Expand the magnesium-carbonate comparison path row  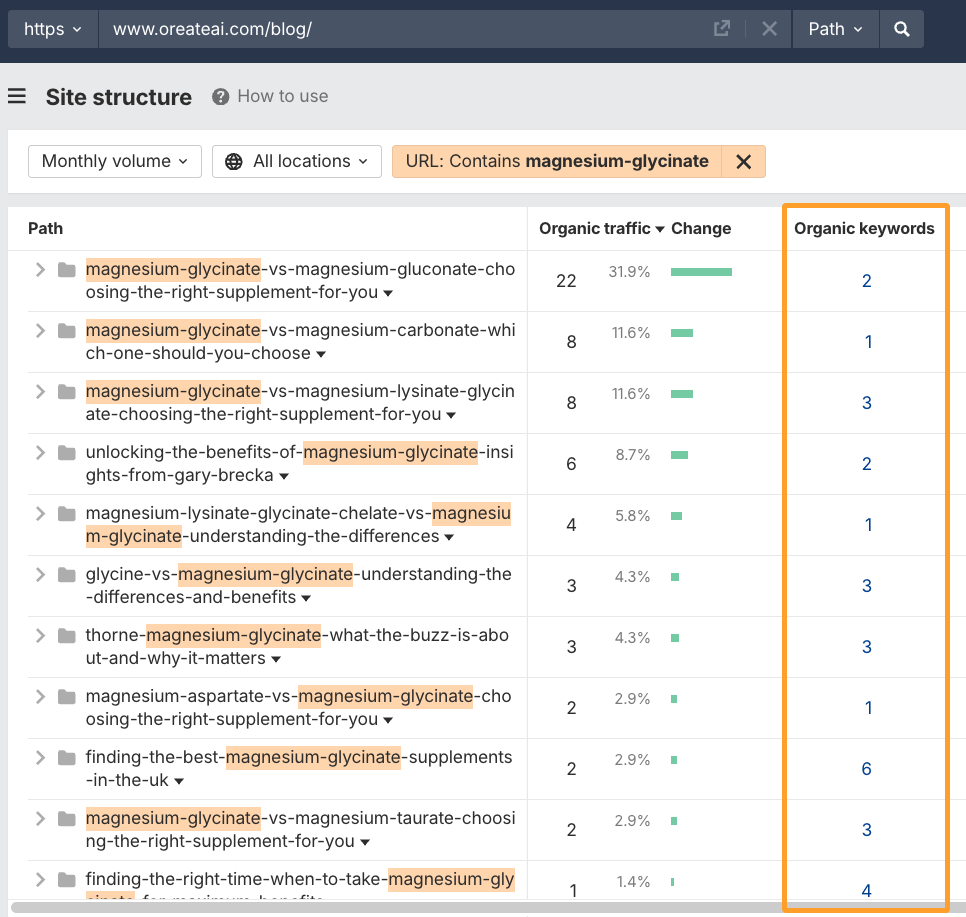click(40, 331)
